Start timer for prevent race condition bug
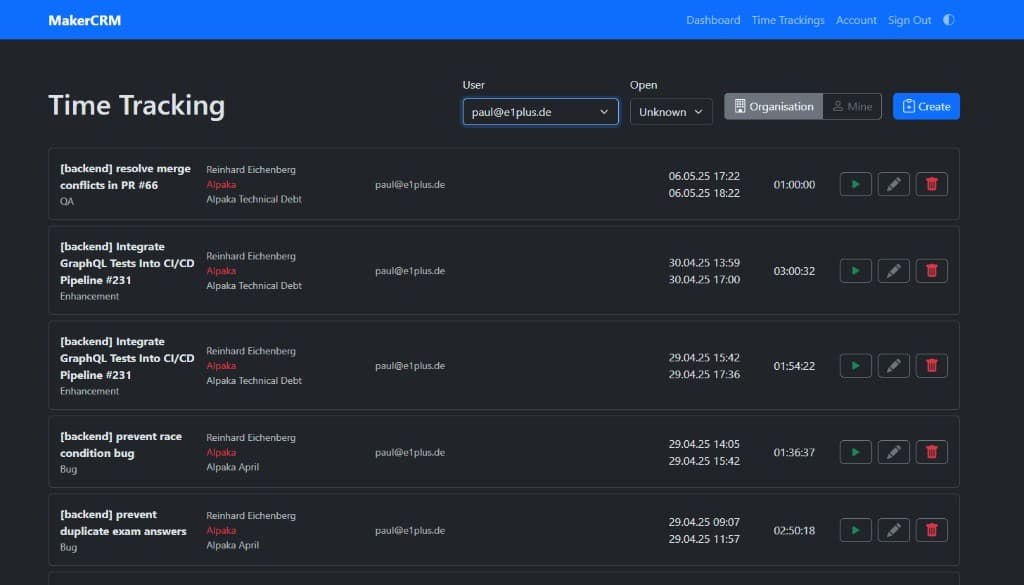Viewport: 1024px width, 585px height. 856,452
